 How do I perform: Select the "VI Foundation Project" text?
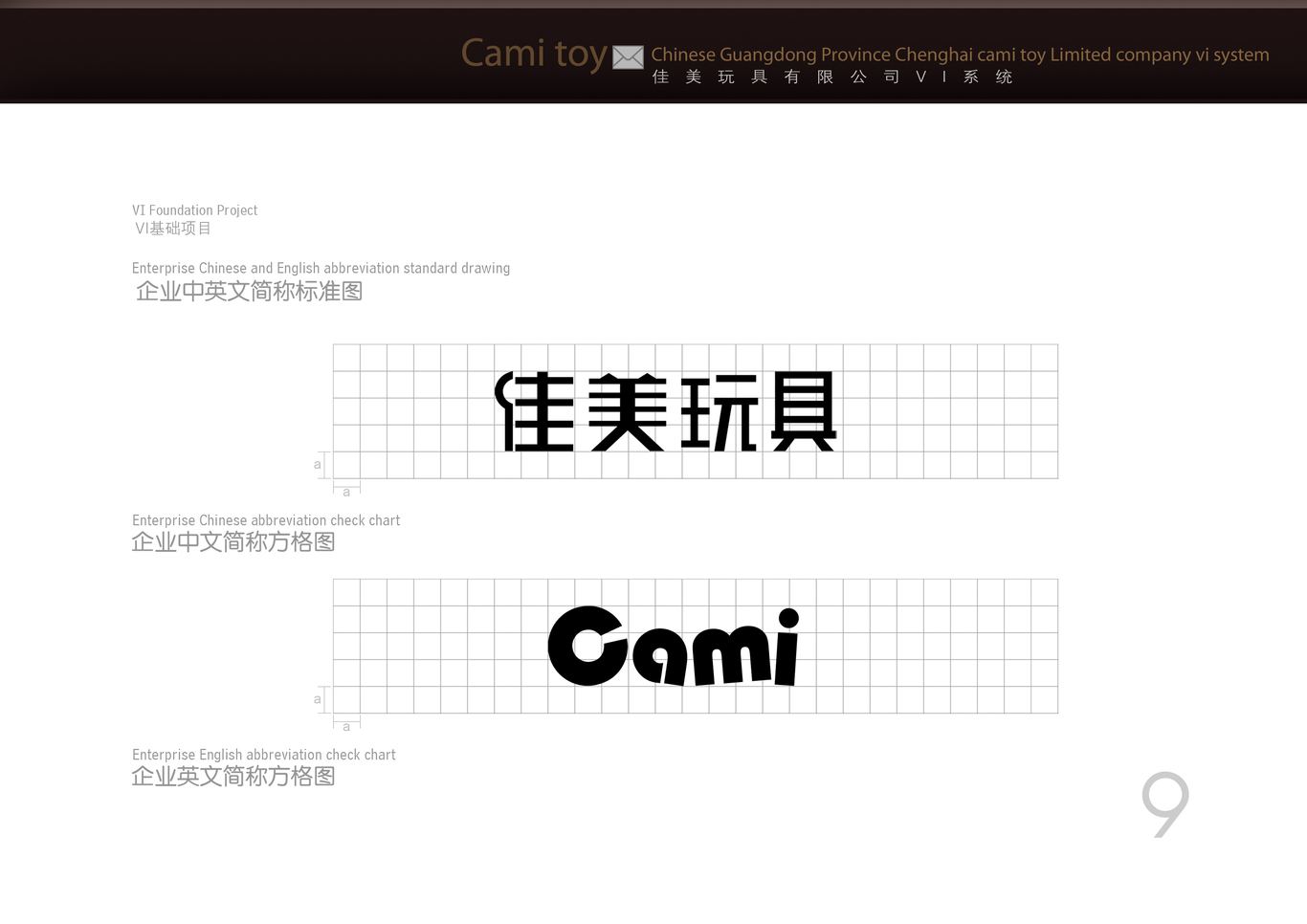pos(194,210)
